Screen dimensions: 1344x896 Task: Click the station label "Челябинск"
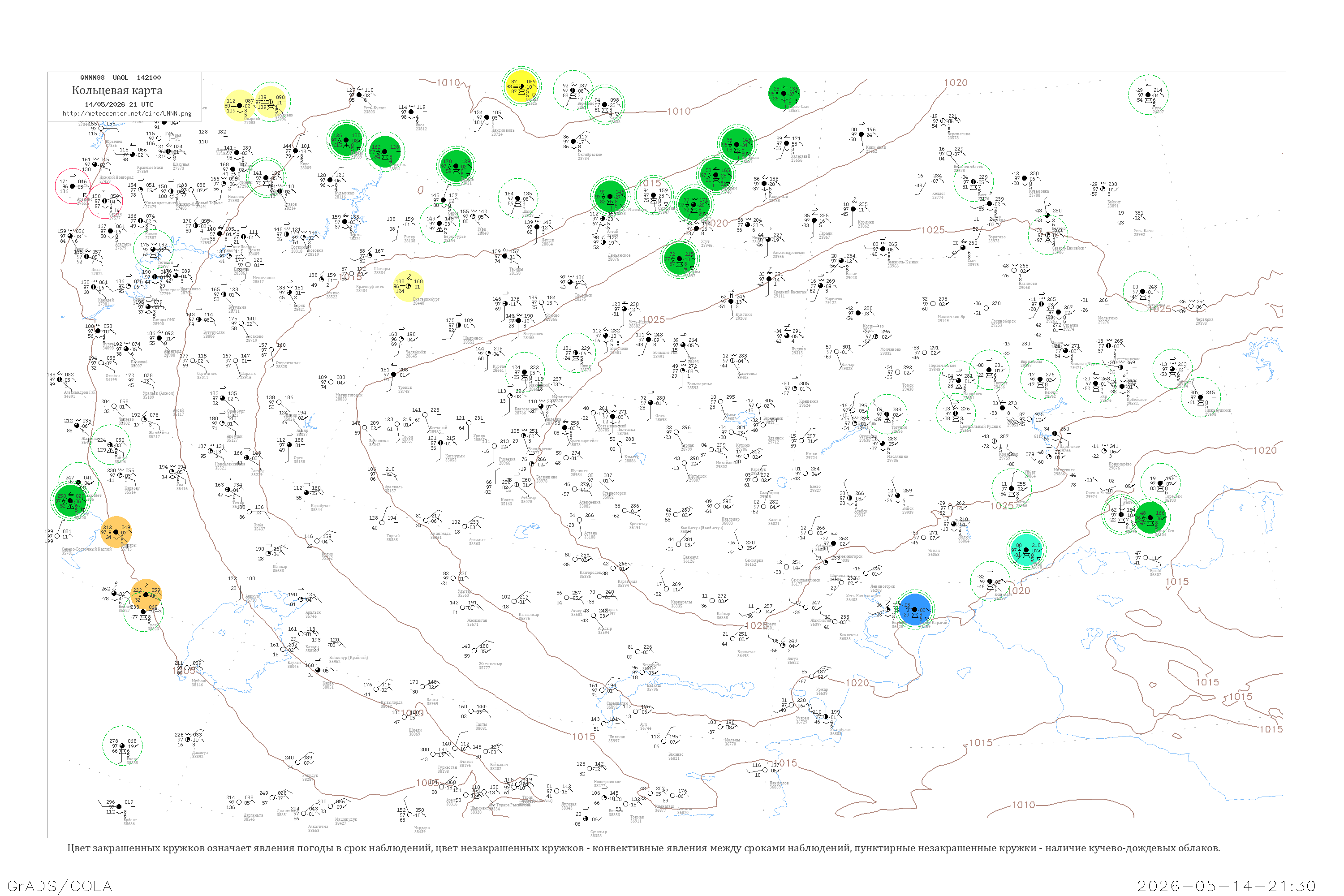pos(415,352)
